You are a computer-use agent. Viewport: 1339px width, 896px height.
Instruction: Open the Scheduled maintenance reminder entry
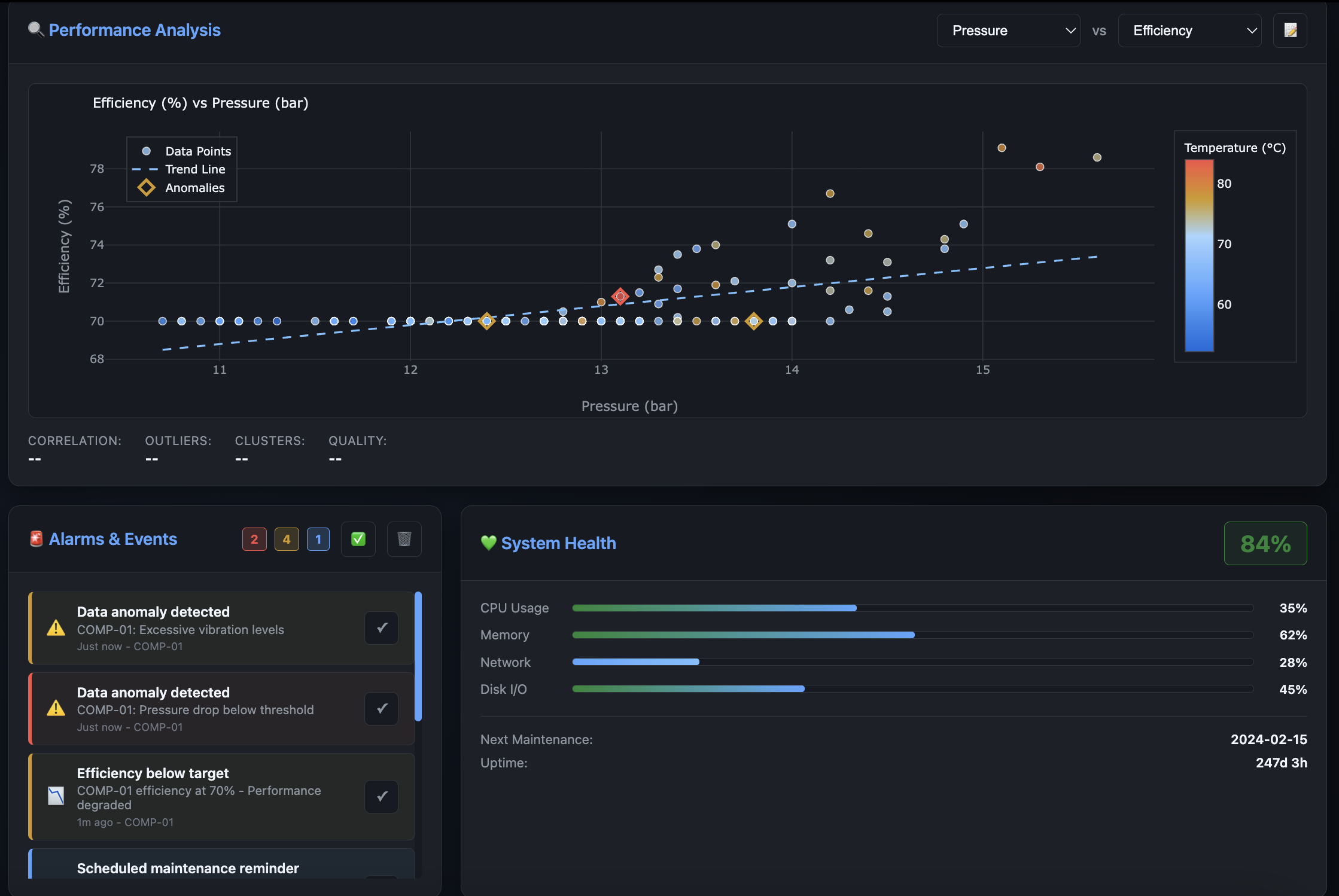[187, 868]
